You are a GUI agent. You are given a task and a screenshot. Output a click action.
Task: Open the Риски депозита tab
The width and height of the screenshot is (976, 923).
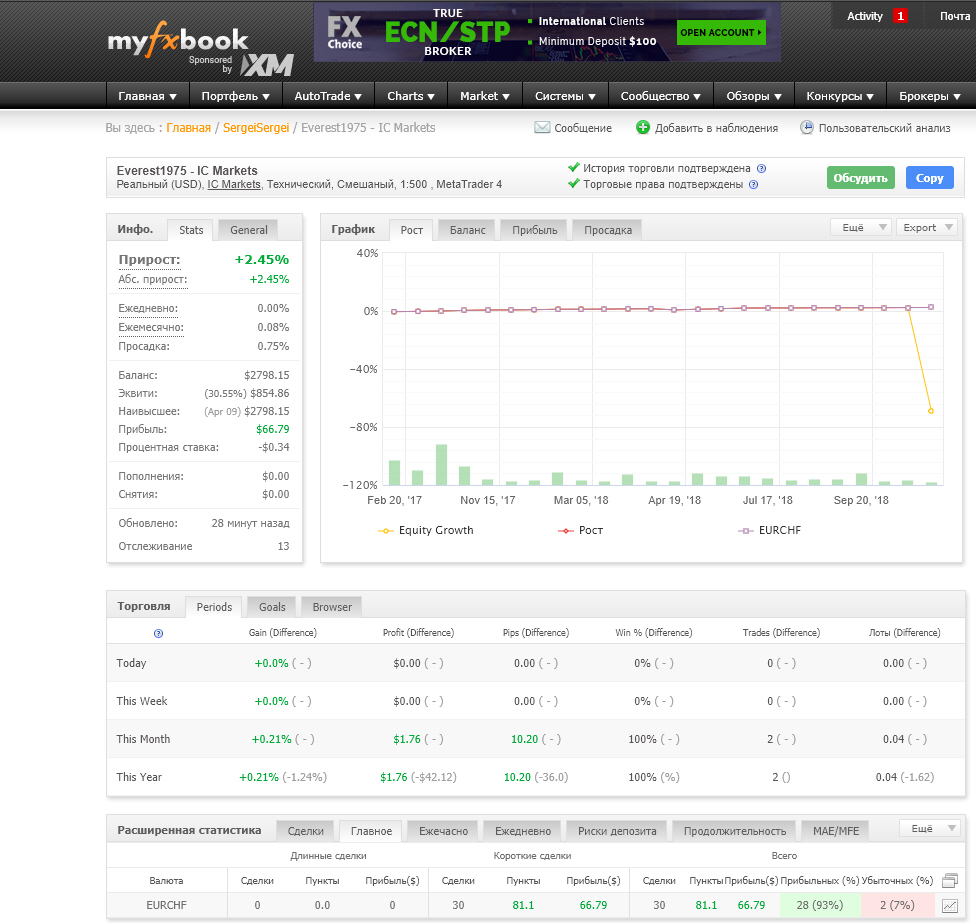pos(617,831)
